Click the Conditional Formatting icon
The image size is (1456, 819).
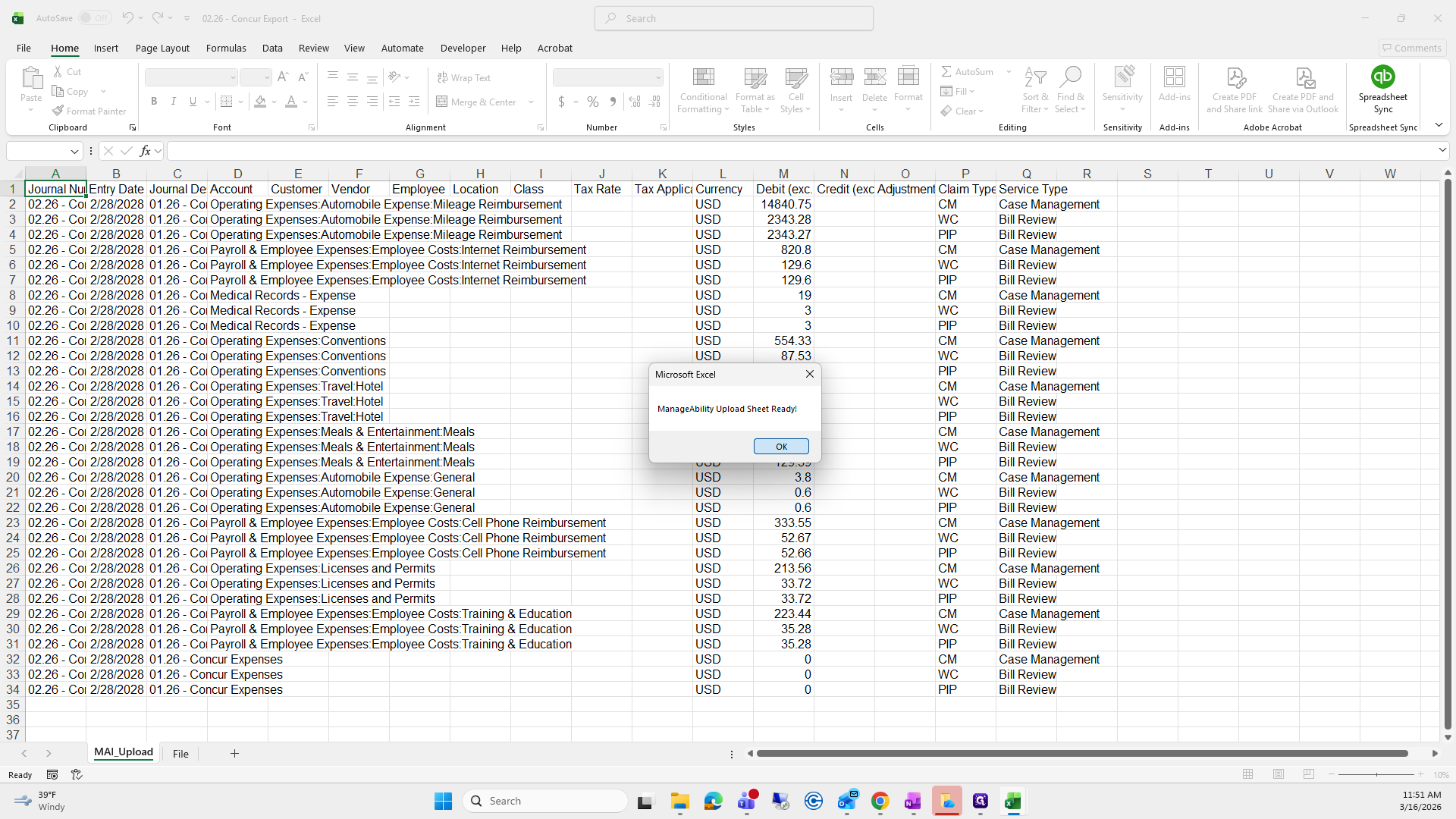[703, 77]
